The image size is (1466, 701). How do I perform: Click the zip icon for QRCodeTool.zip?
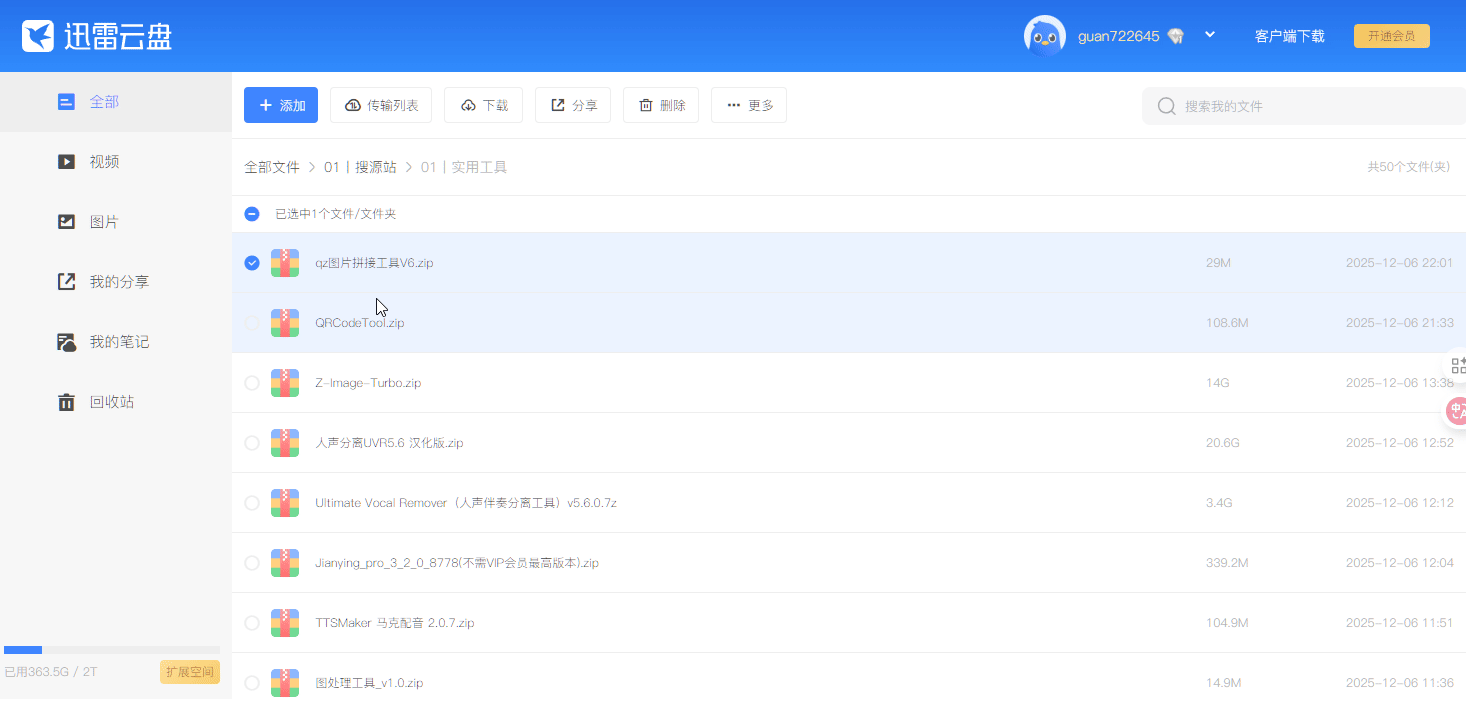coord(285,323)
